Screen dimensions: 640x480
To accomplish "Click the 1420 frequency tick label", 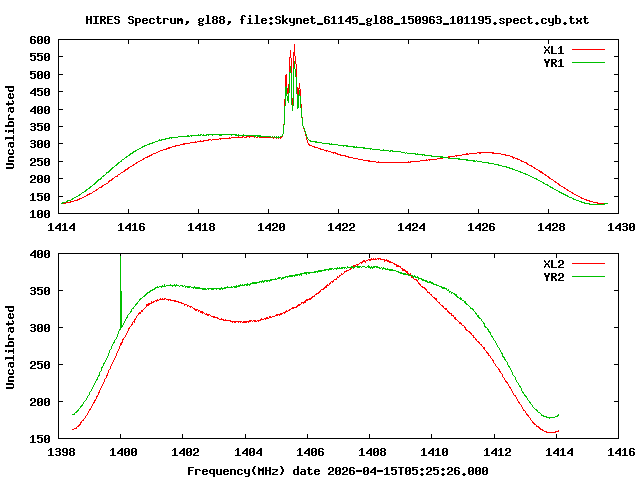I will tap(271, 227).
